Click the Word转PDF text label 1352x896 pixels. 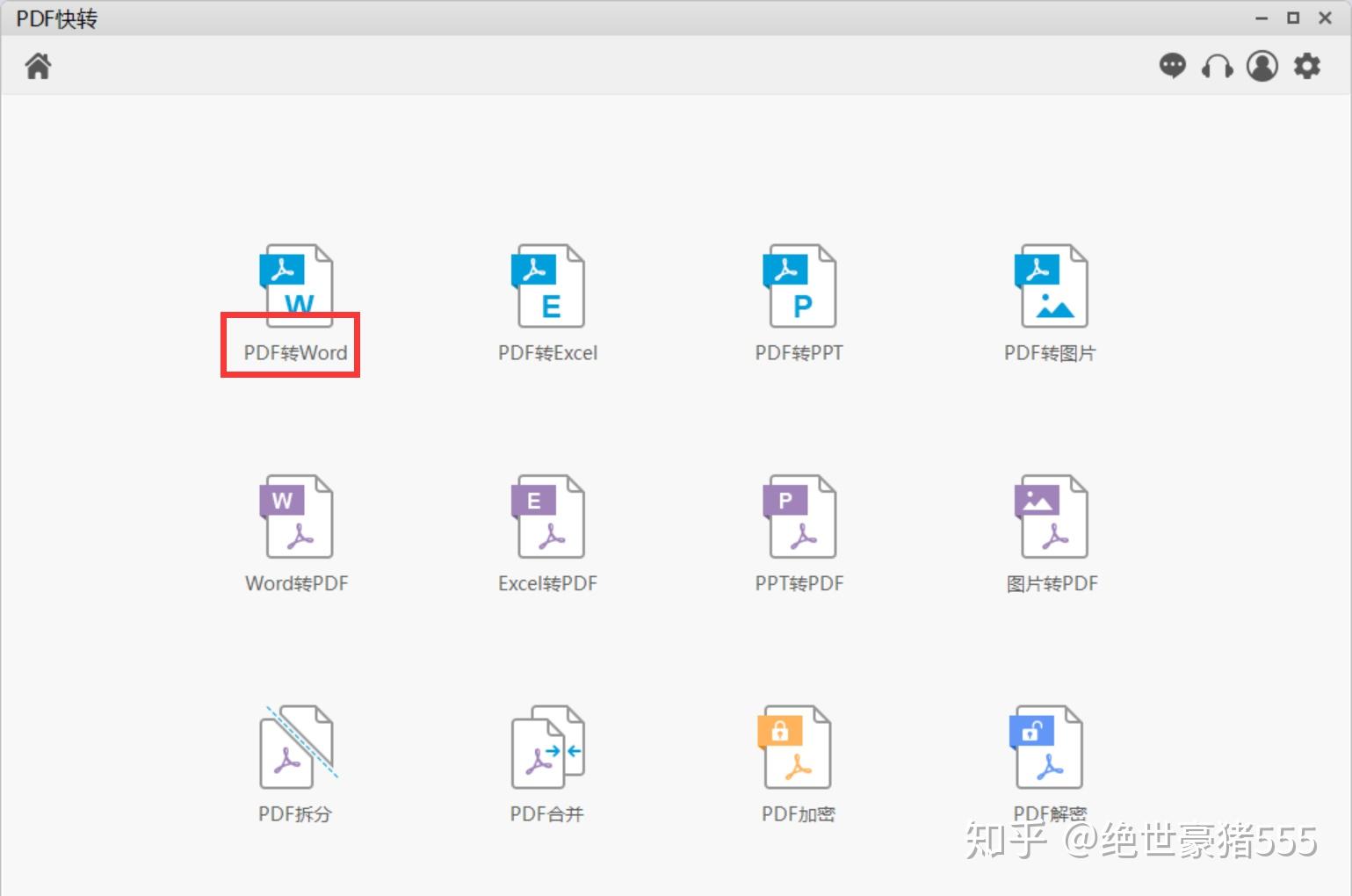point(297,583)
